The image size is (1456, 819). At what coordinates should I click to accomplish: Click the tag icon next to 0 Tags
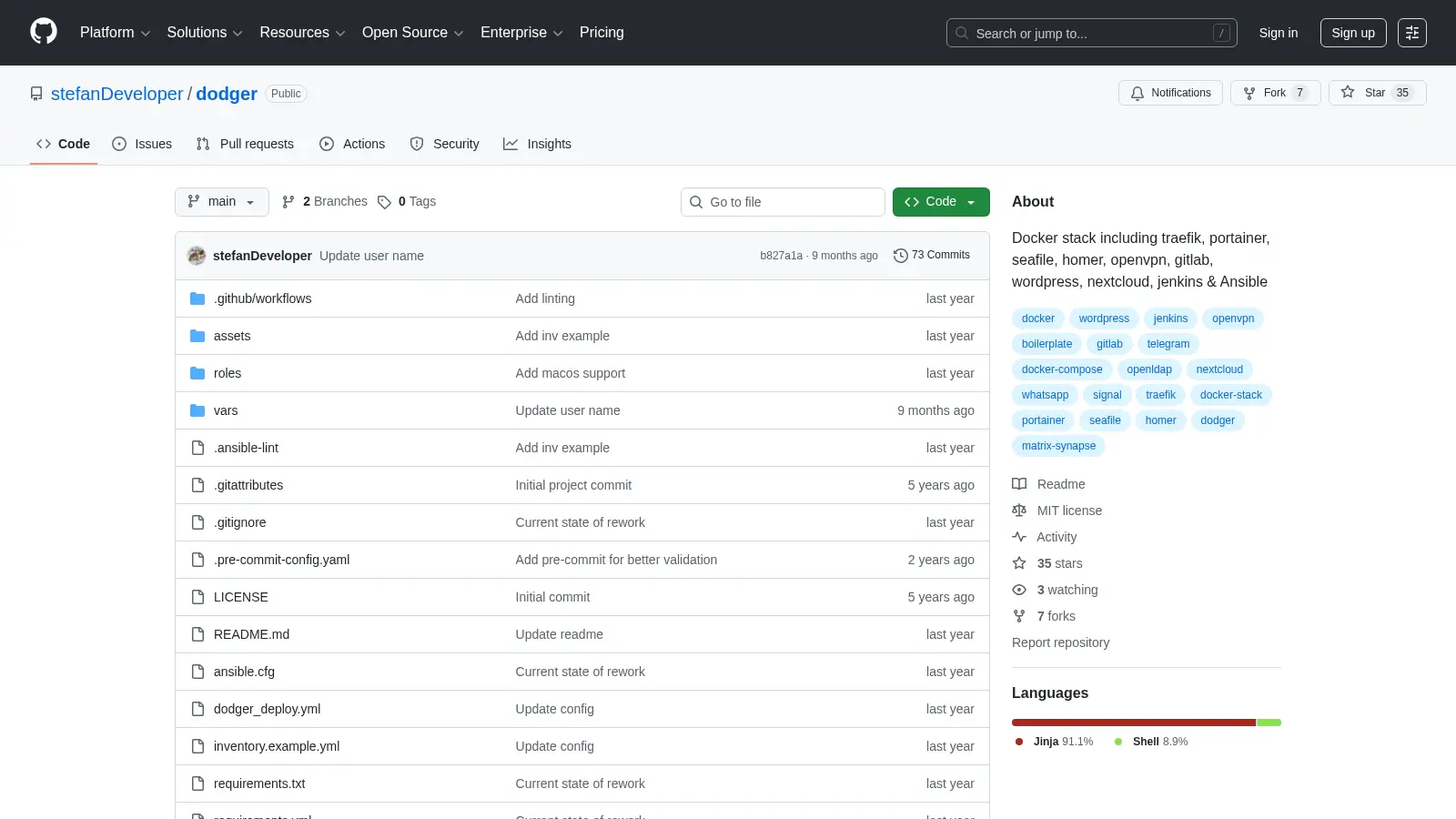pos(384,202)
